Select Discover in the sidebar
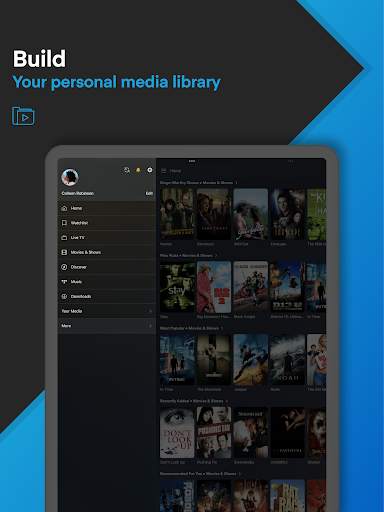This screenshot has width=384, height=512. coord(107,267)
